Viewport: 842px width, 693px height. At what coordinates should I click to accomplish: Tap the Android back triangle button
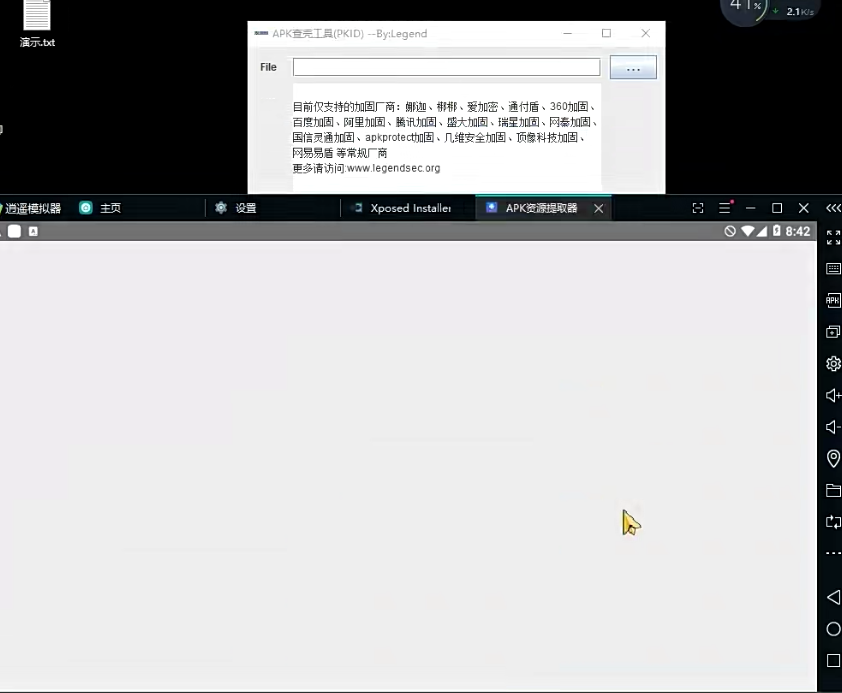(x=833, y=597)
